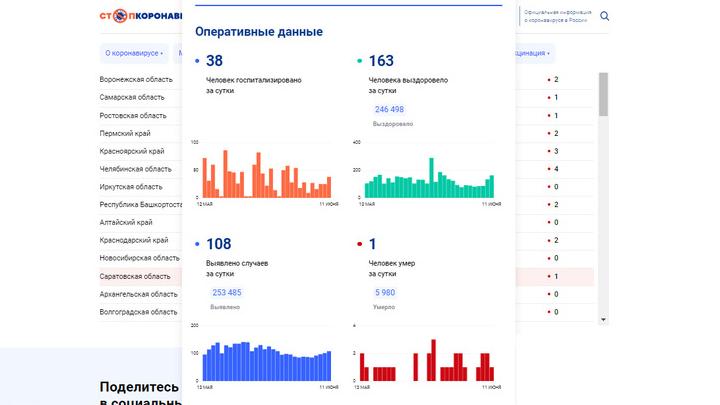Select Саратовская область in the region list
720x405 pixels.
135,276
